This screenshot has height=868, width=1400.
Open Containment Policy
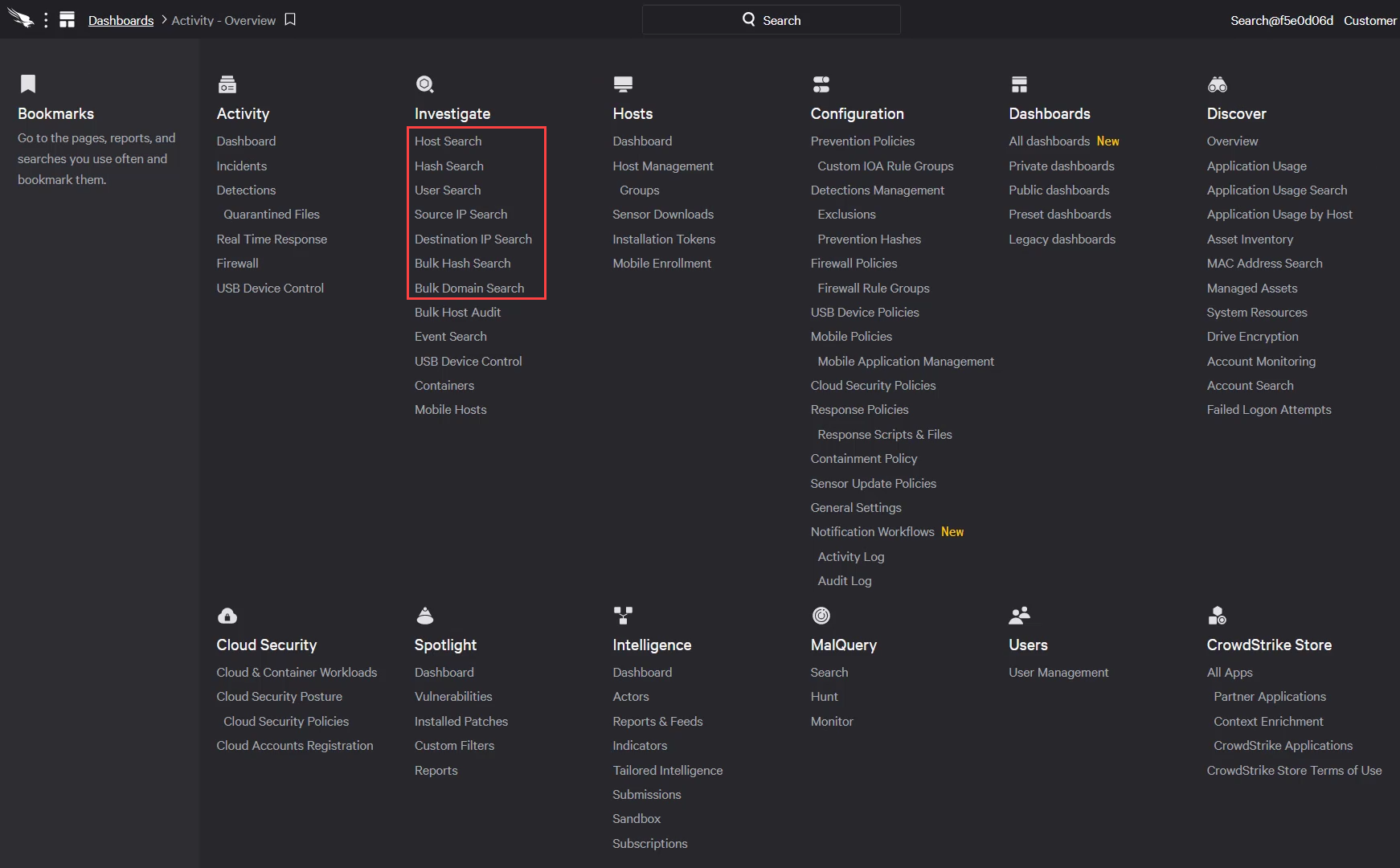(x=864, y=459)
